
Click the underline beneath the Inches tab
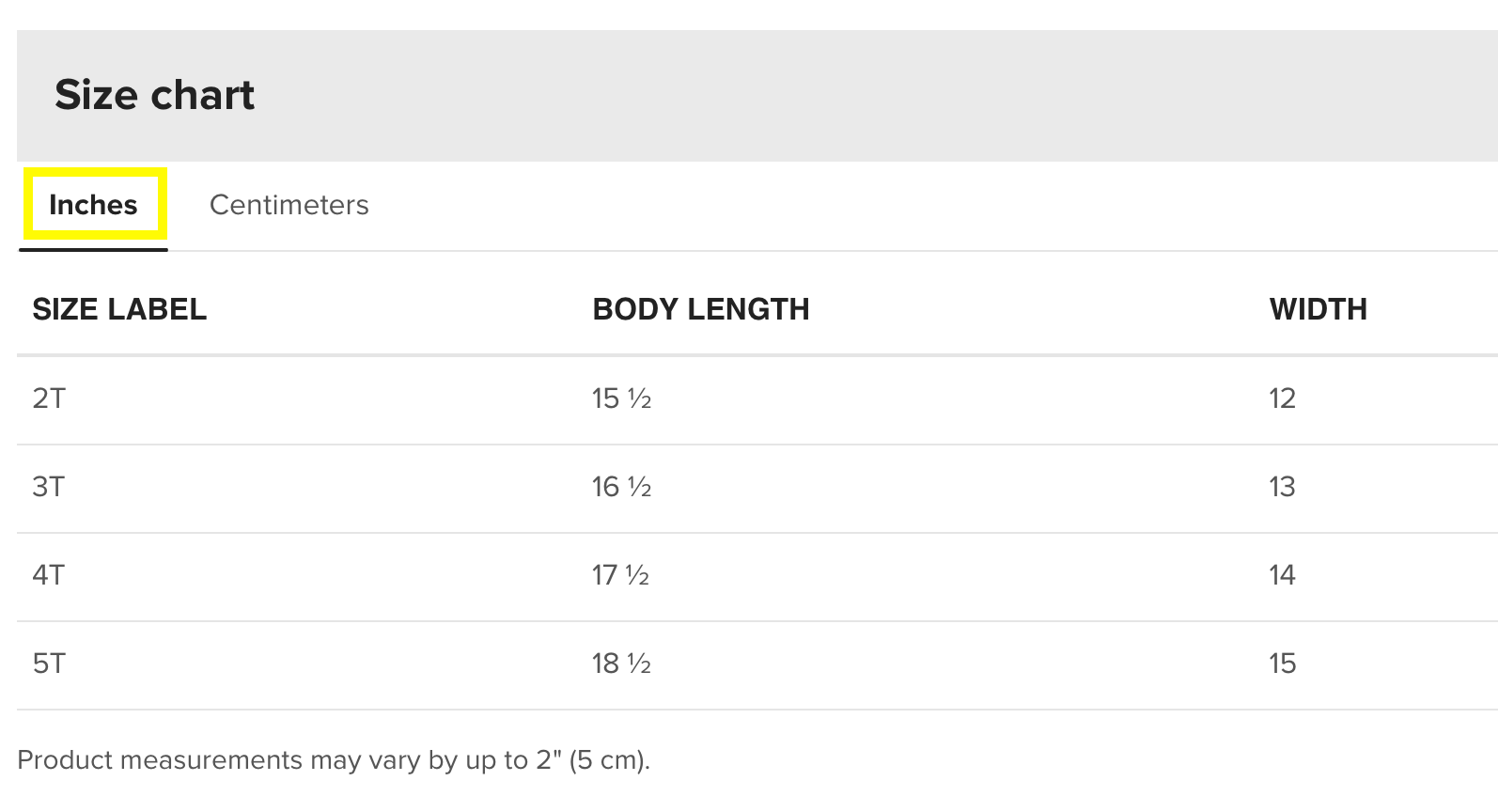click(x=93, y=249)
